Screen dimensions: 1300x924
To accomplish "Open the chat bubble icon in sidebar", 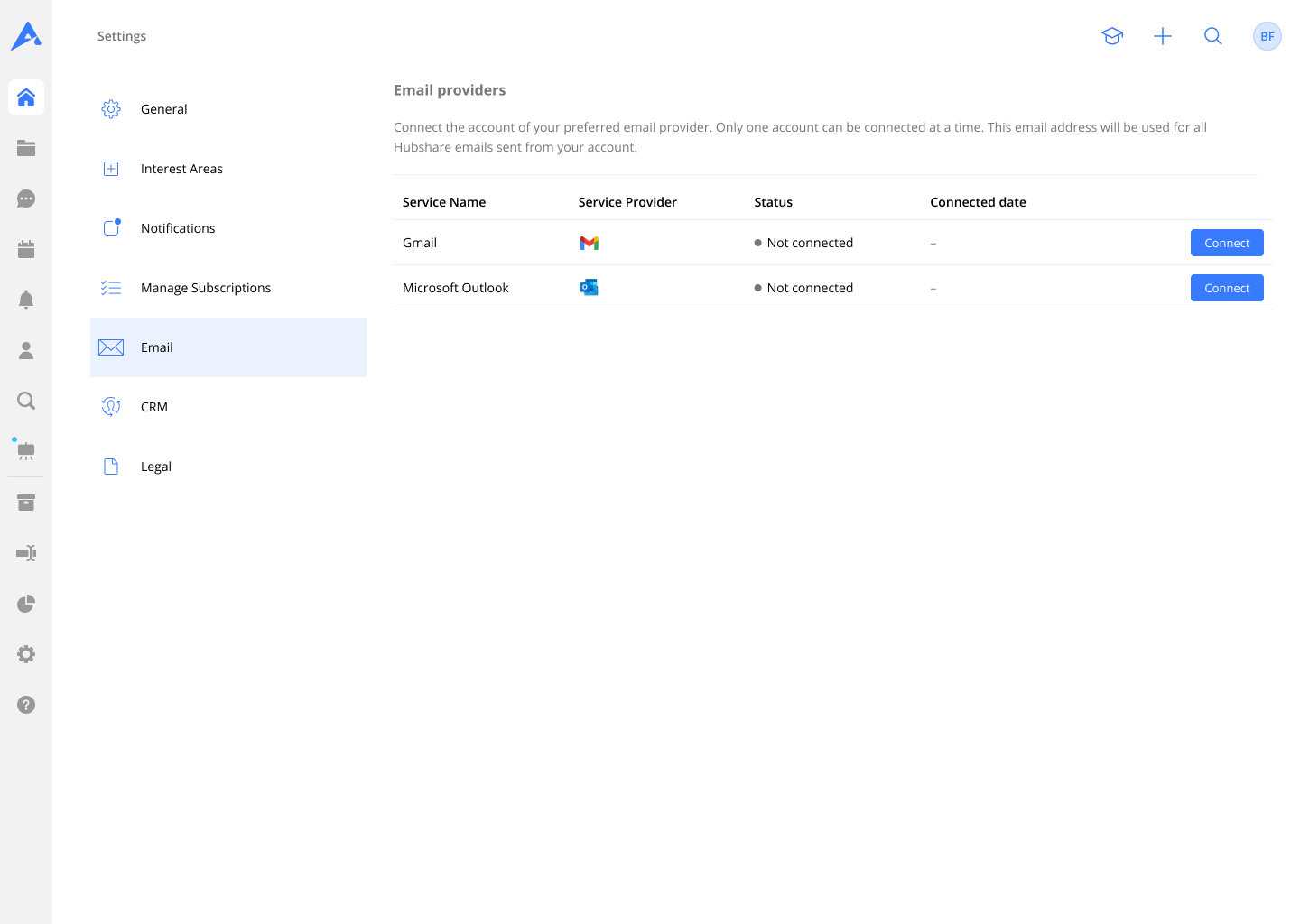I will (26, 199).
